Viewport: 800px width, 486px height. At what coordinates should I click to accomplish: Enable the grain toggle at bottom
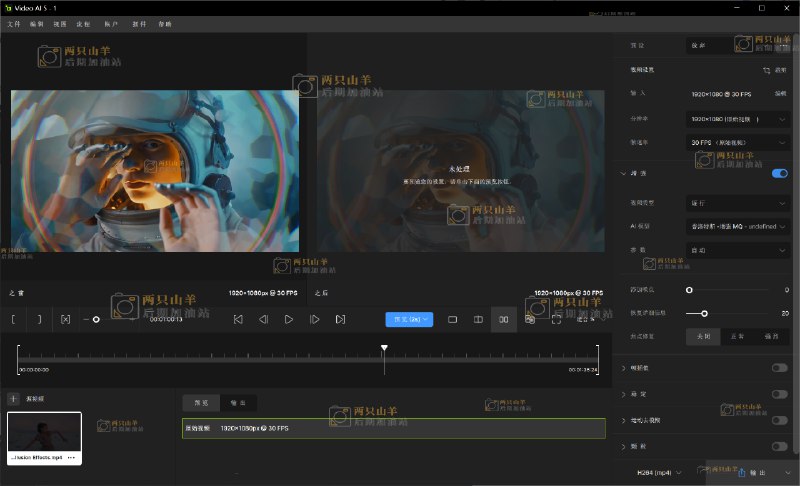[779, 446]
